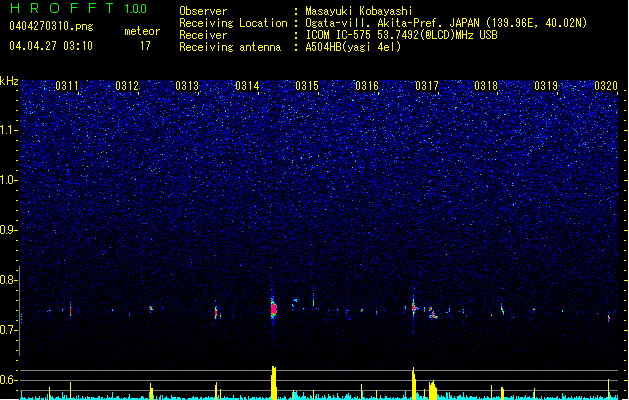
Task: Click the 0.8 kHz frequency label
Action: click(x=9, y=280)
